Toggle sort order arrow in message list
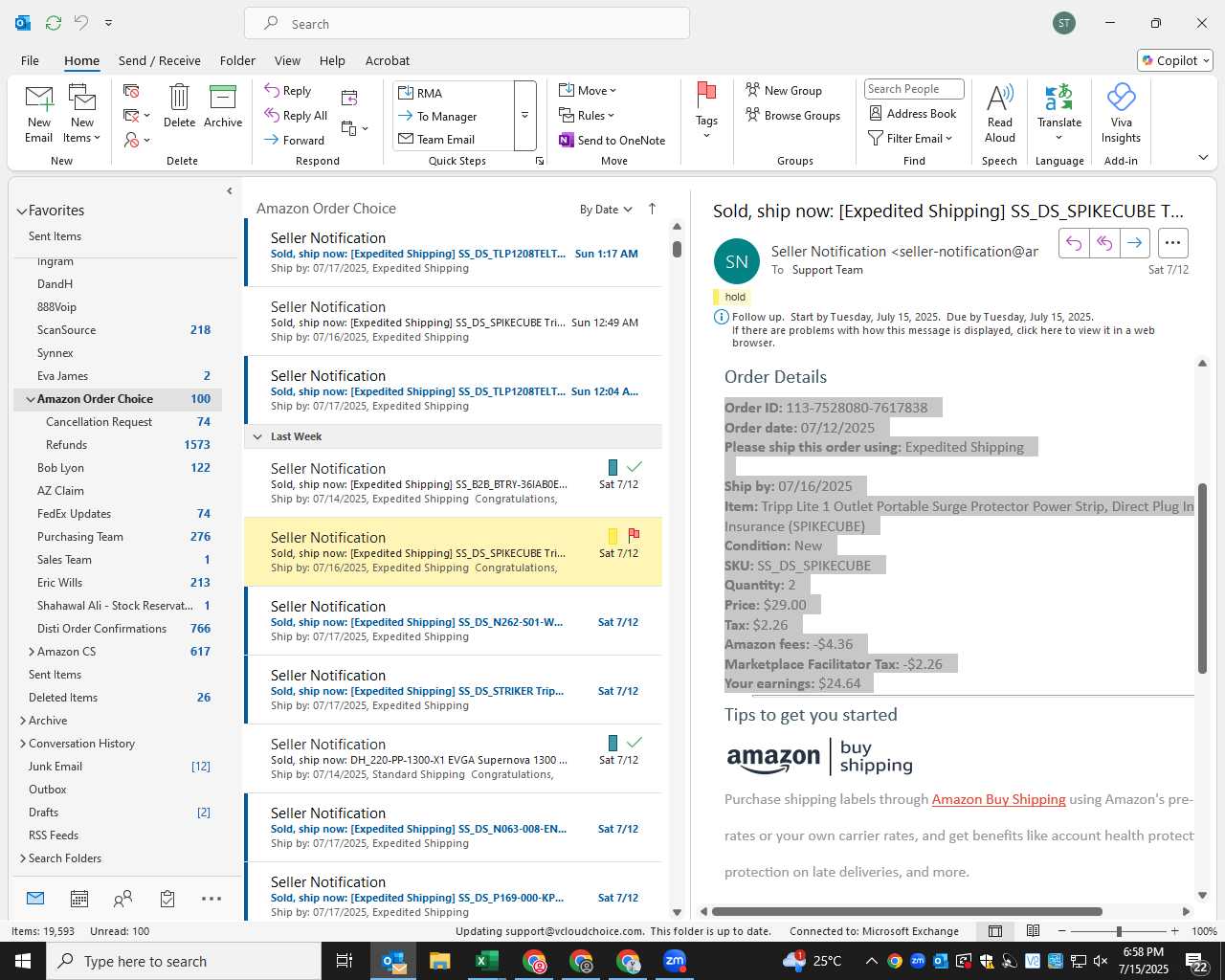The width and height of the screenshot is (1225, 980). point(652,209)
